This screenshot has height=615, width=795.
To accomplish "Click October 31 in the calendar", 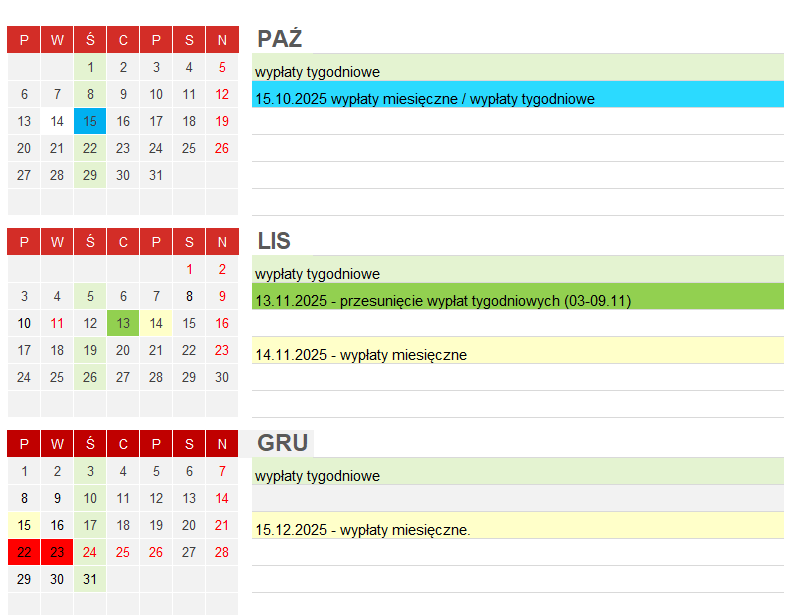I will 156,175.
